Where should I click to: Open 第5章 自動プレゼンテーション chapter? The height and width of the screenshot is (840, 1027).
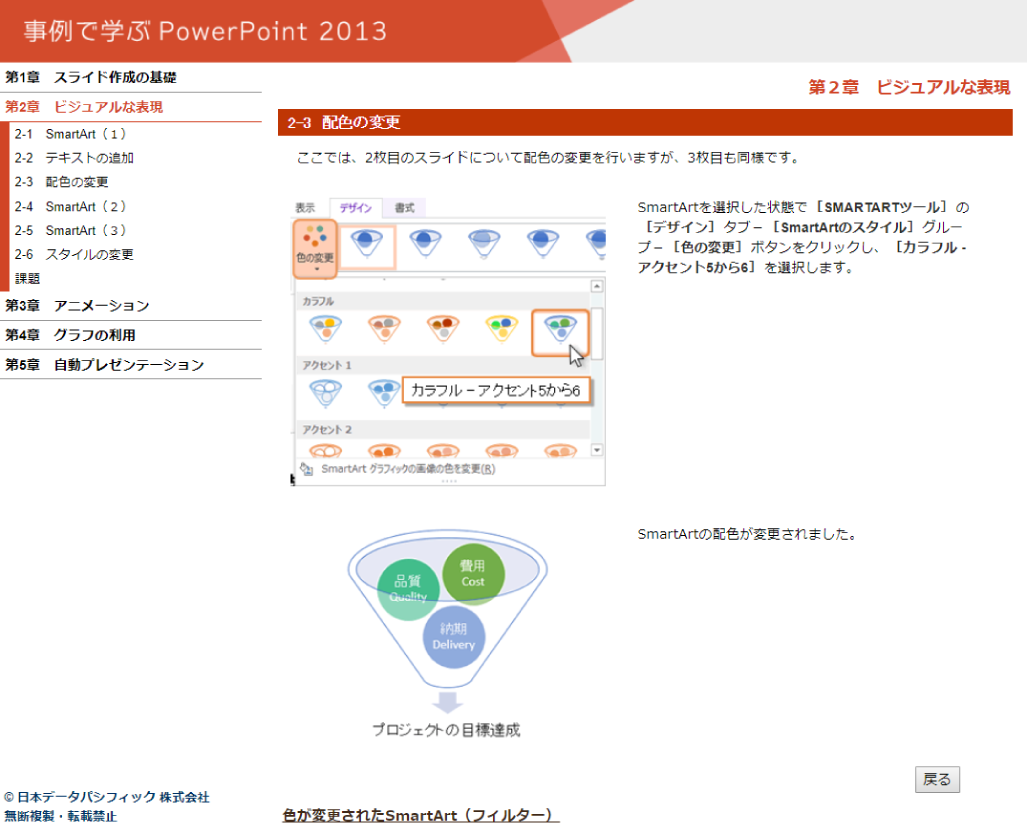[105, 365]
